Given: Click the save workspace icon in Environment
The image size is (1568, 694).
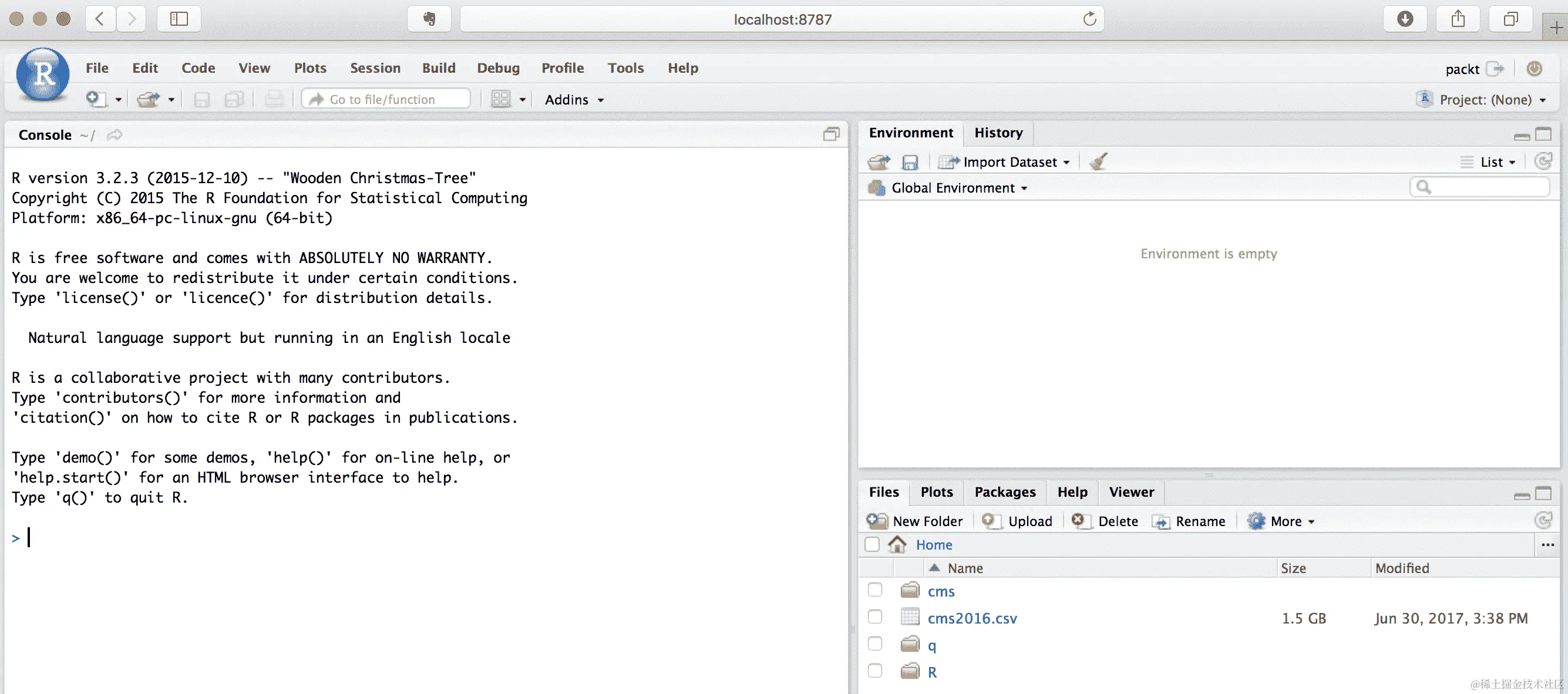Looking at the screenshot, I should point(910,162).
